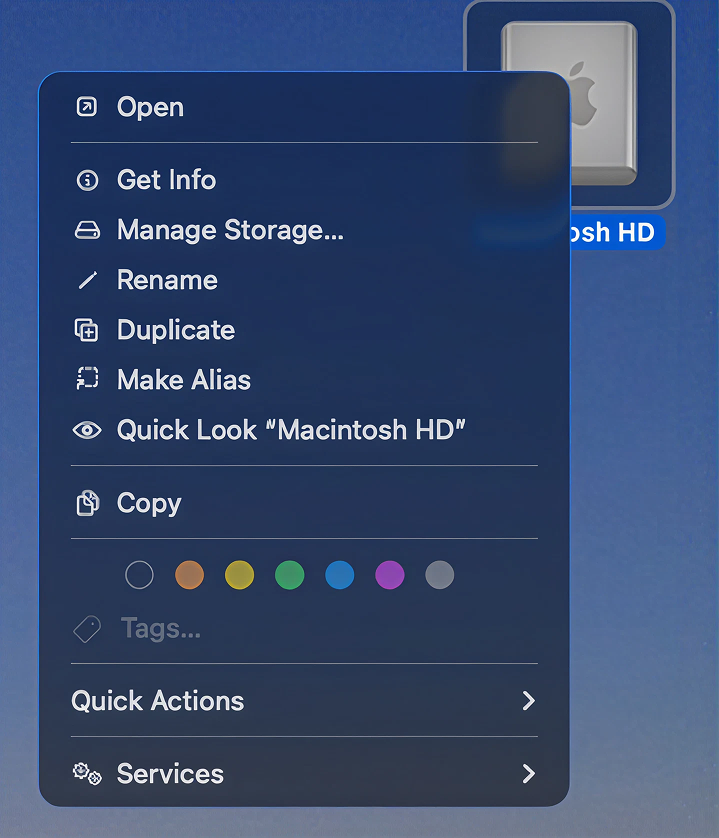The height and width of the screenshot is (838, 719).
Task: Choose Open from the context menu
Action: pos(304,107)
